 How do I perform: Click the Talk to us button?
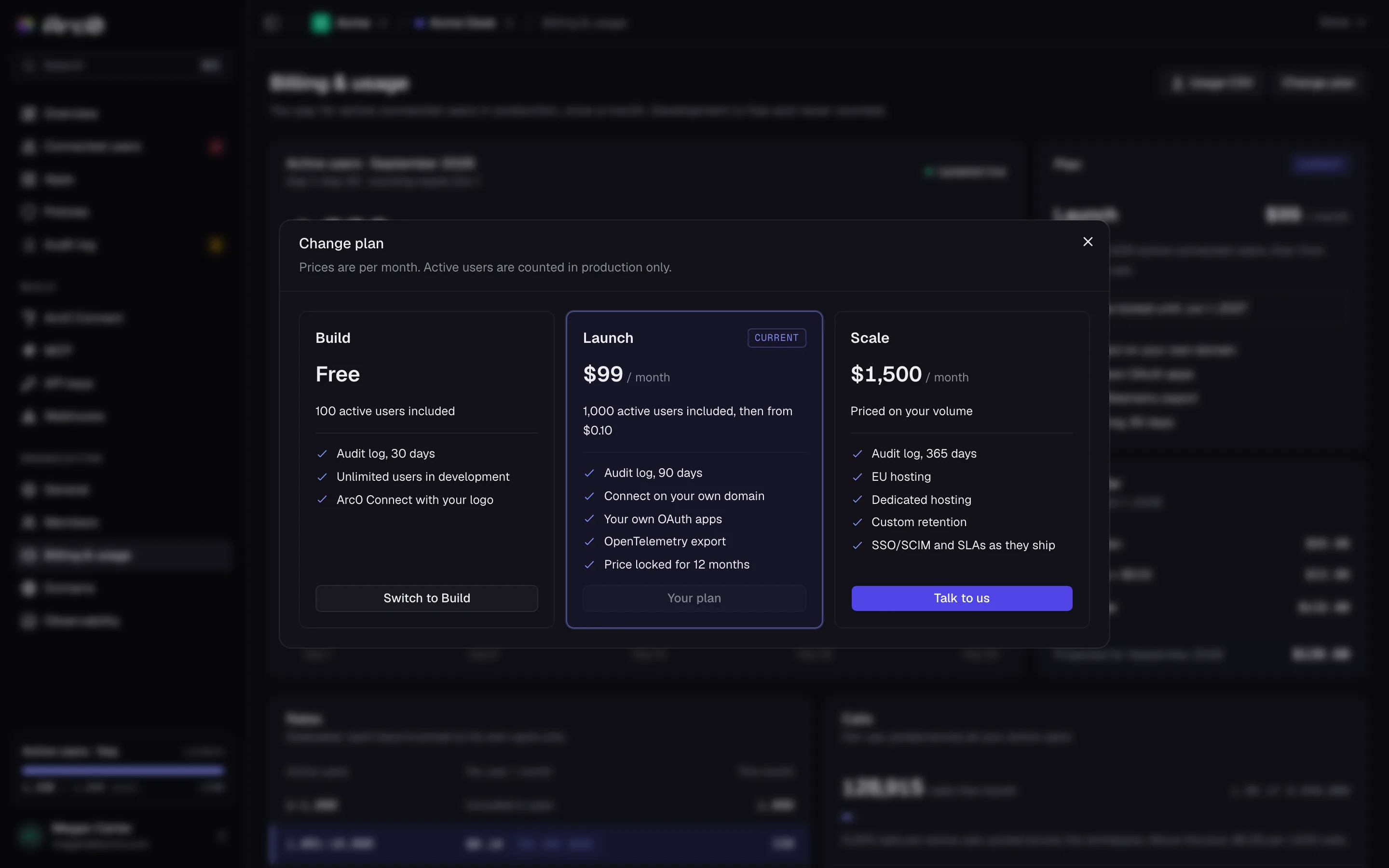click(x=961, y=598)
